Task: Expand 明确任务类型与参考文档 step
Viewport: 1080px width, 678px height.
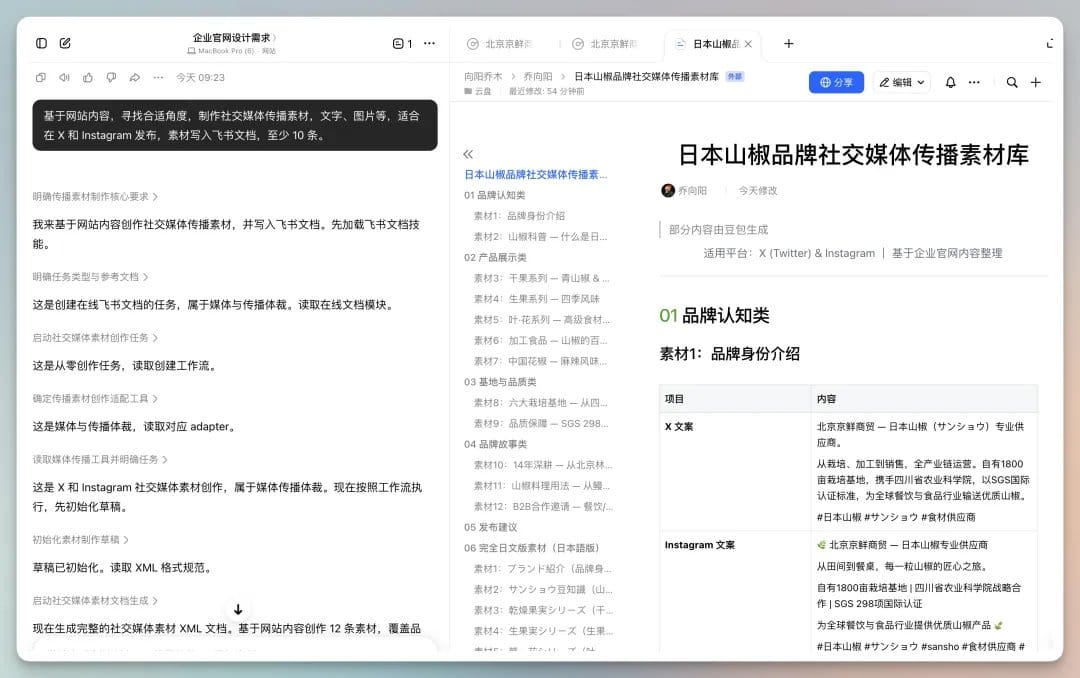Action: (x=90, y=277)
